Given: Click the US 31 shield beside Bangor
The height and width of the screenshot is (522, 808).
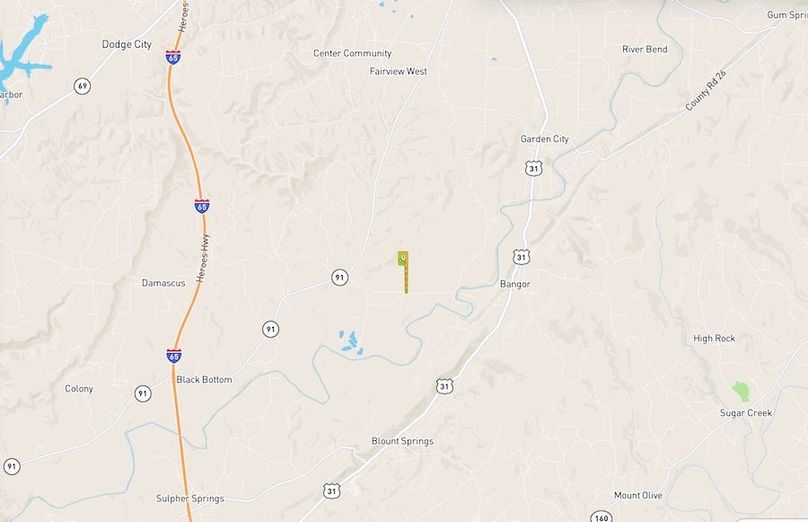Looking at the screenshot, I should click(521, 257).
